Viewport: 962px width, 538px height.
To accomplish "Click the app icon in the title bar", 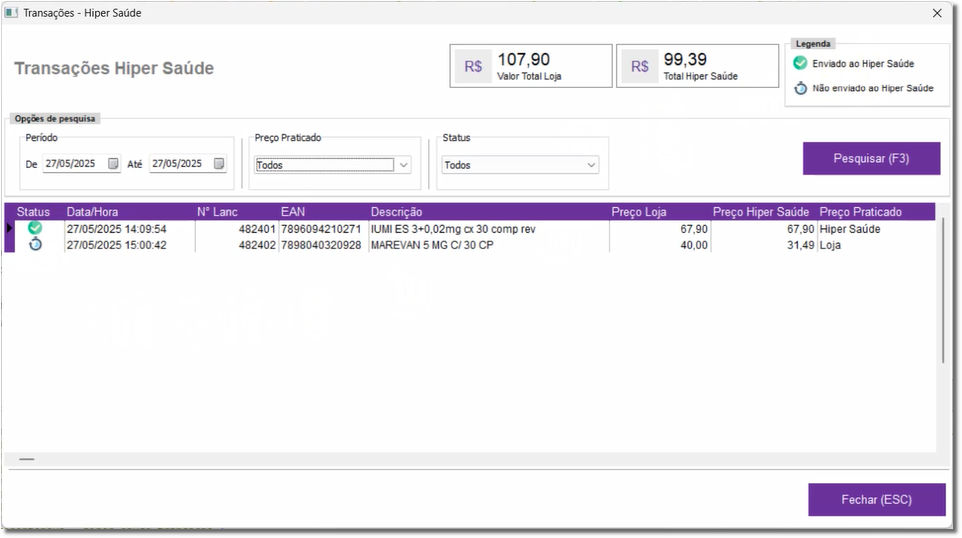I will coord(11,12).
